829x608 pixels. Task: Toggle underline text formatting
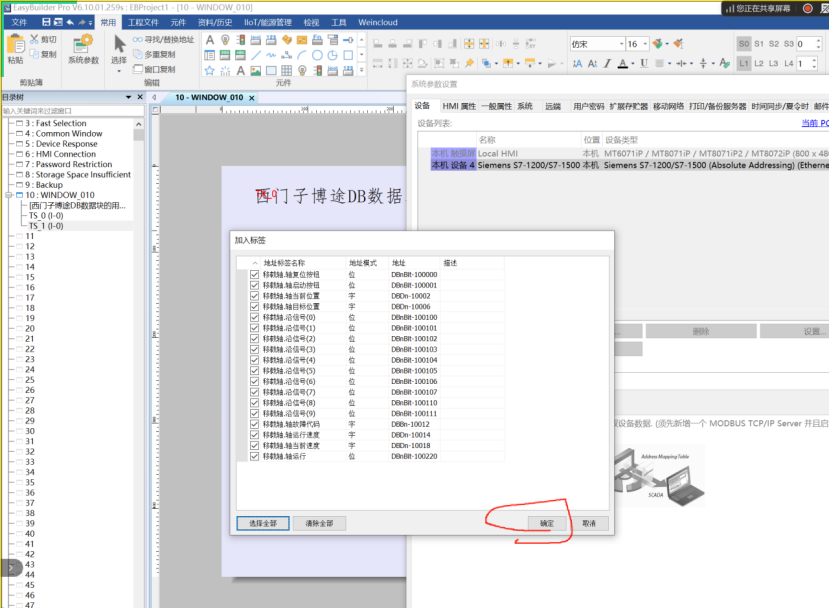click(644, 63)
